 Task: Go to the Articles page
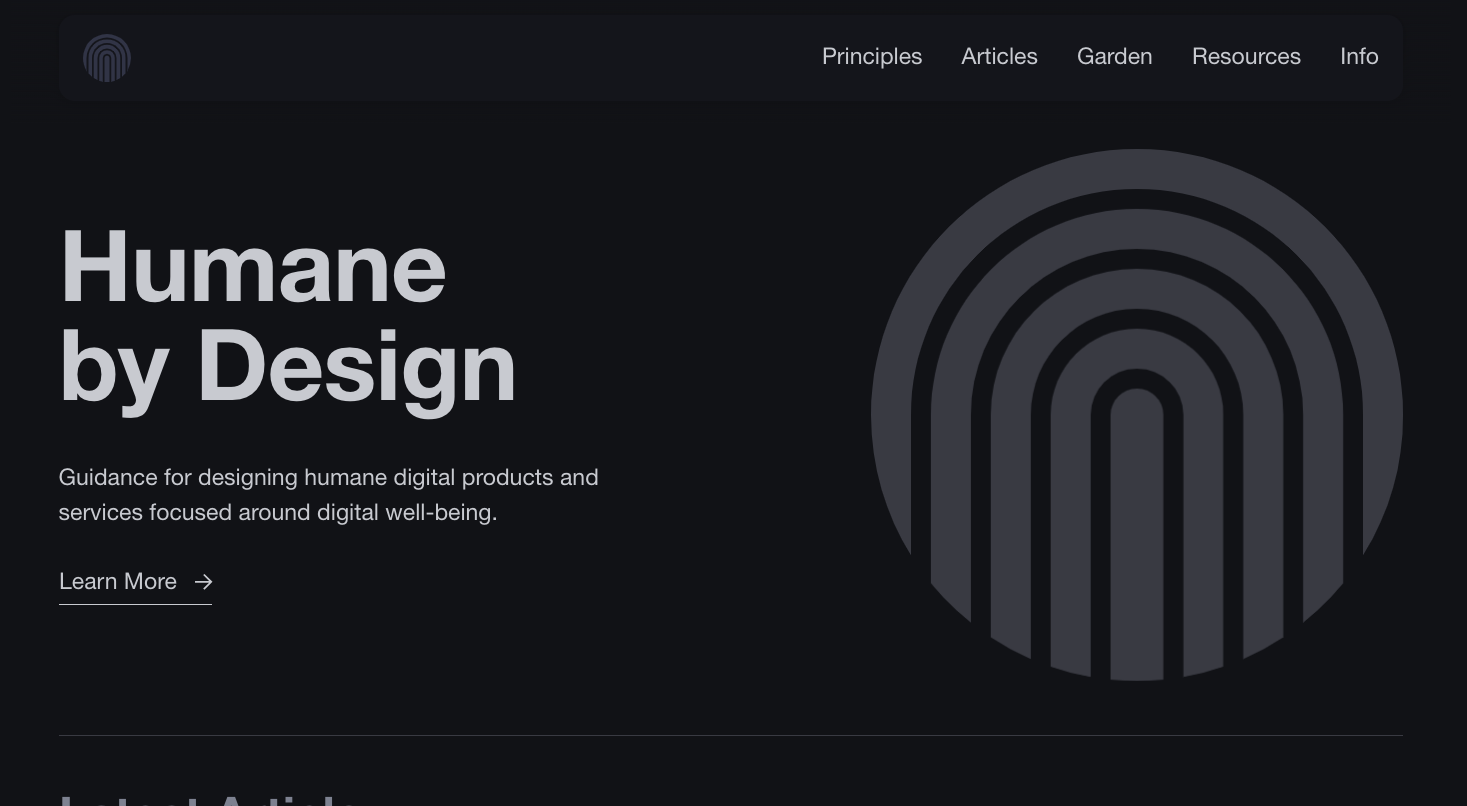pyautogui.click(x=999, y=57)
